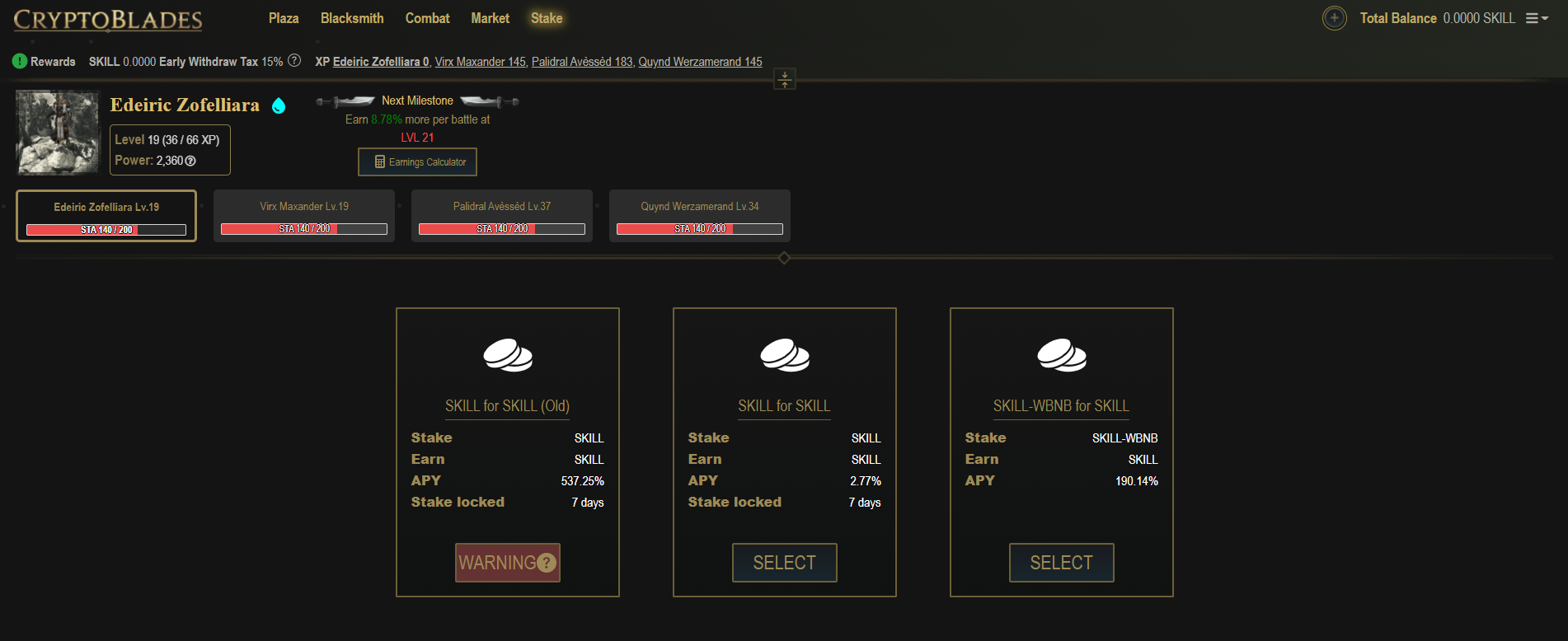Click Early Withdraw Tax help icon

tap(294, 60)
